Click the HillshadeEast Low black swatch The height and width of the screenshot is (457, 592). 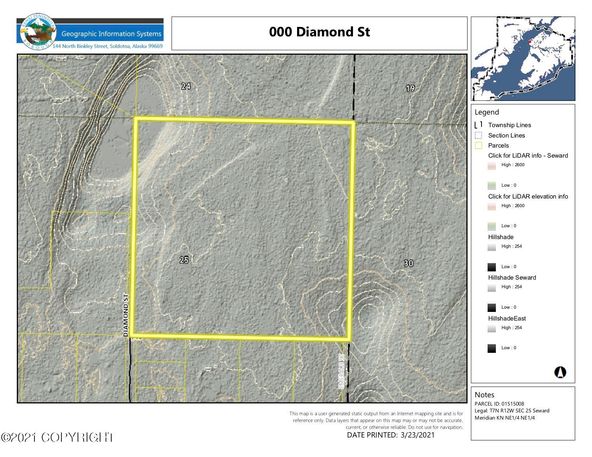(492, 348)
